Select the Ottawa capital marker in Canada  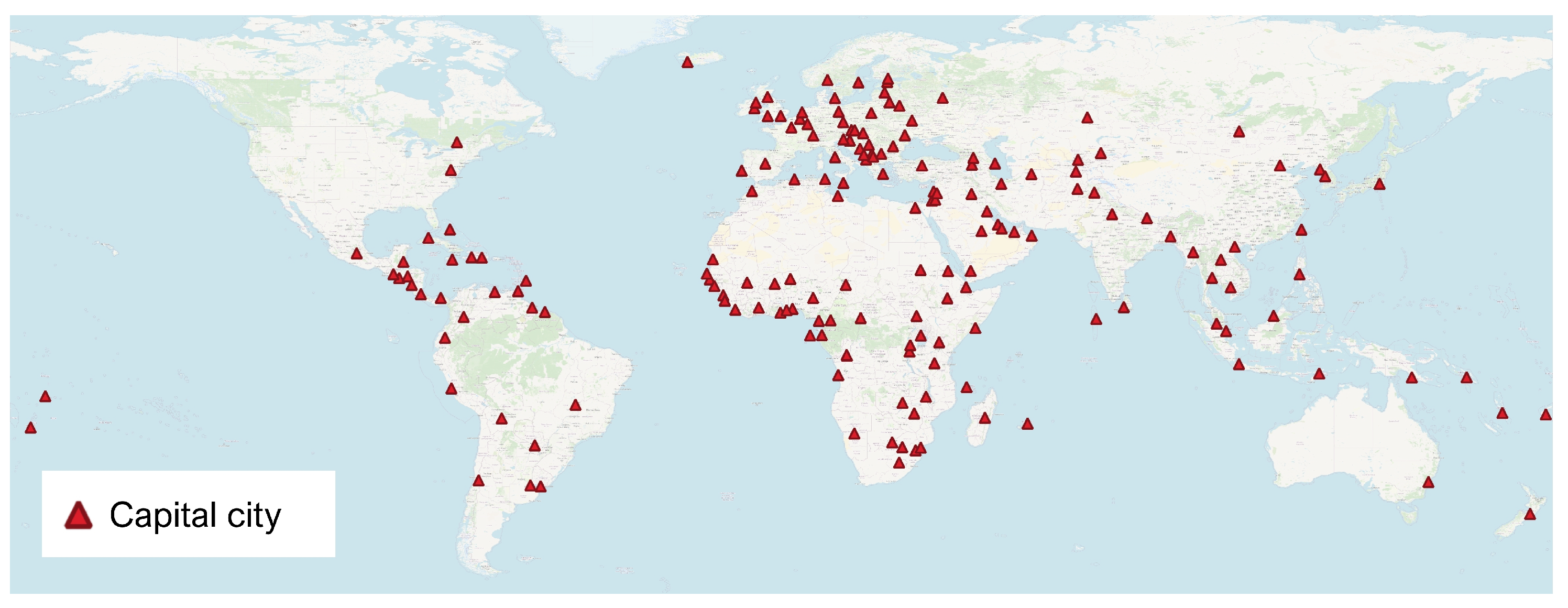tap(456, 143)
